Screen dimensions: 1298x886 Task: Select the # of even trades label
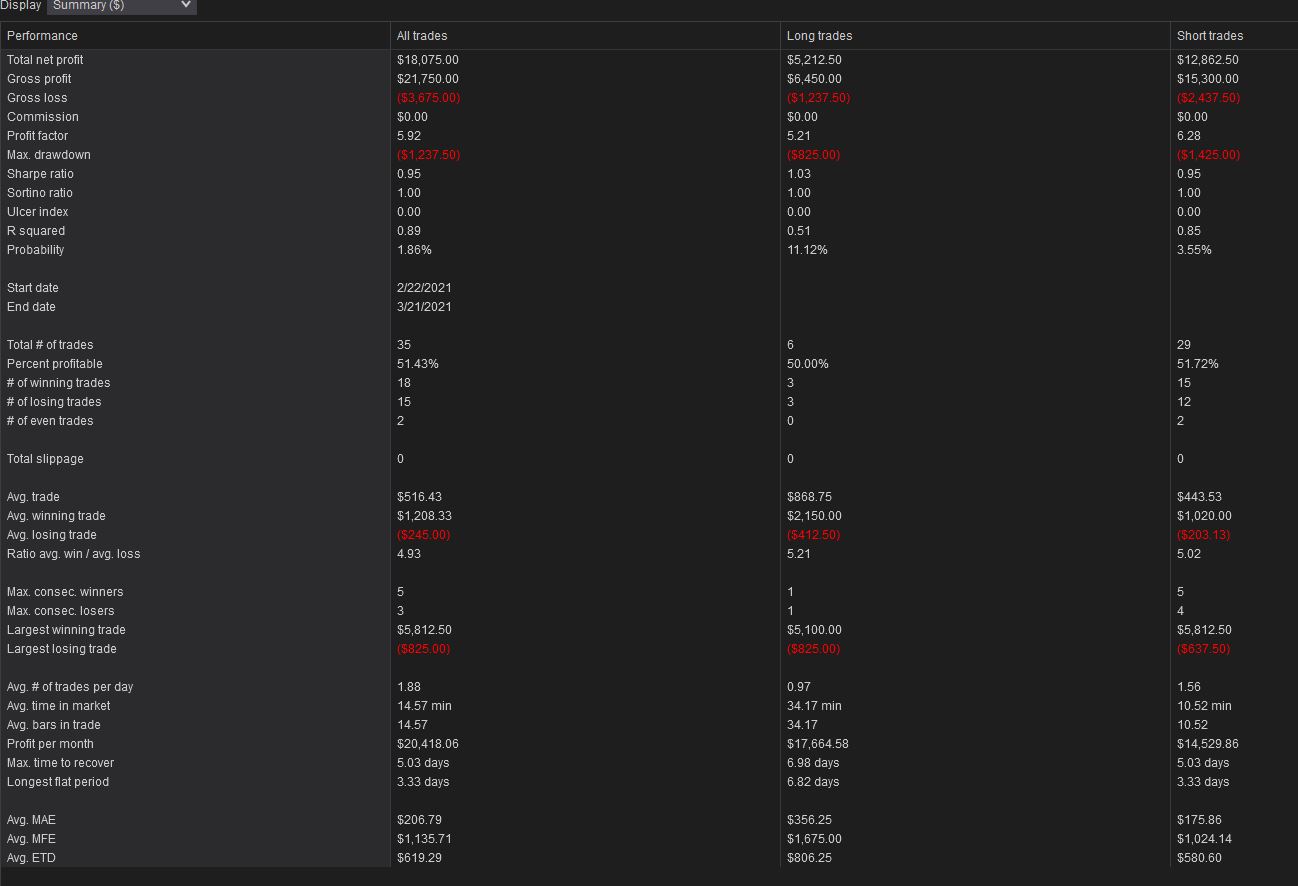[x=50, y=421]
